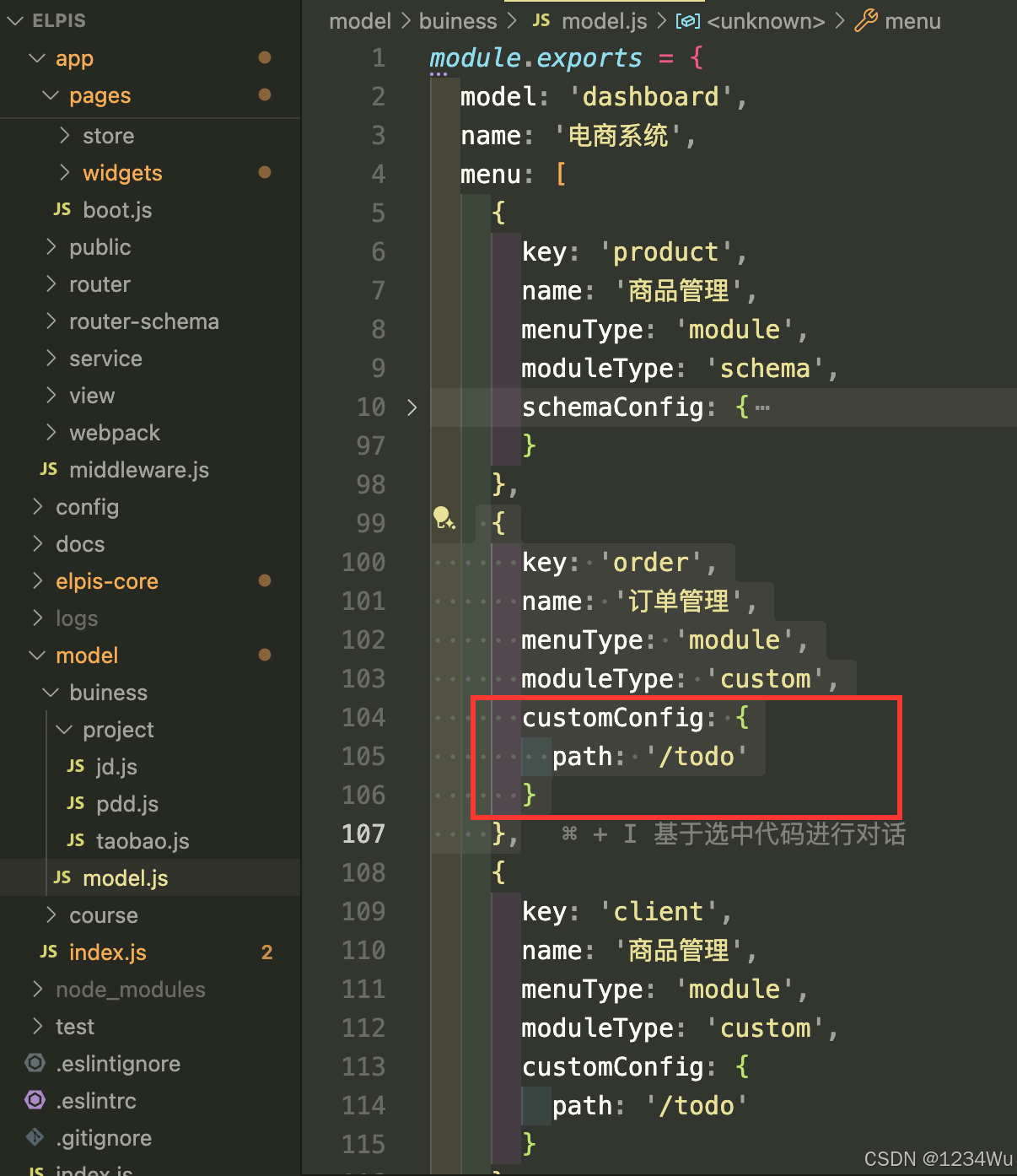The image size is (1017, 1176).
Task: Expand the config folder
Action: [38, 507]
